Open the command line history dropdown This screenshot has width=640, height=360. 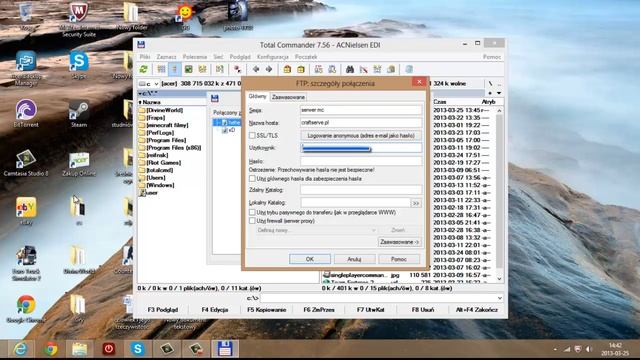[x=500, y=298]
